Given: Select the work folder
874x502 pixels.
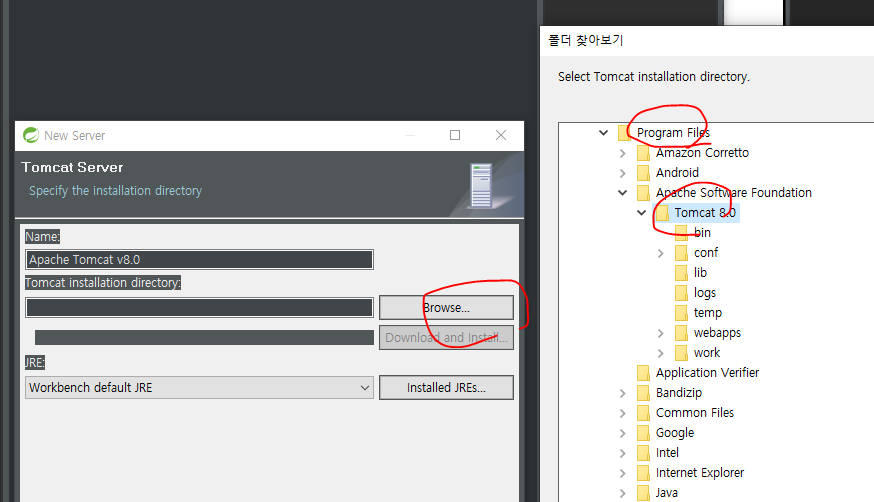Looking at the screenshot, I should (x=707, y=353).
